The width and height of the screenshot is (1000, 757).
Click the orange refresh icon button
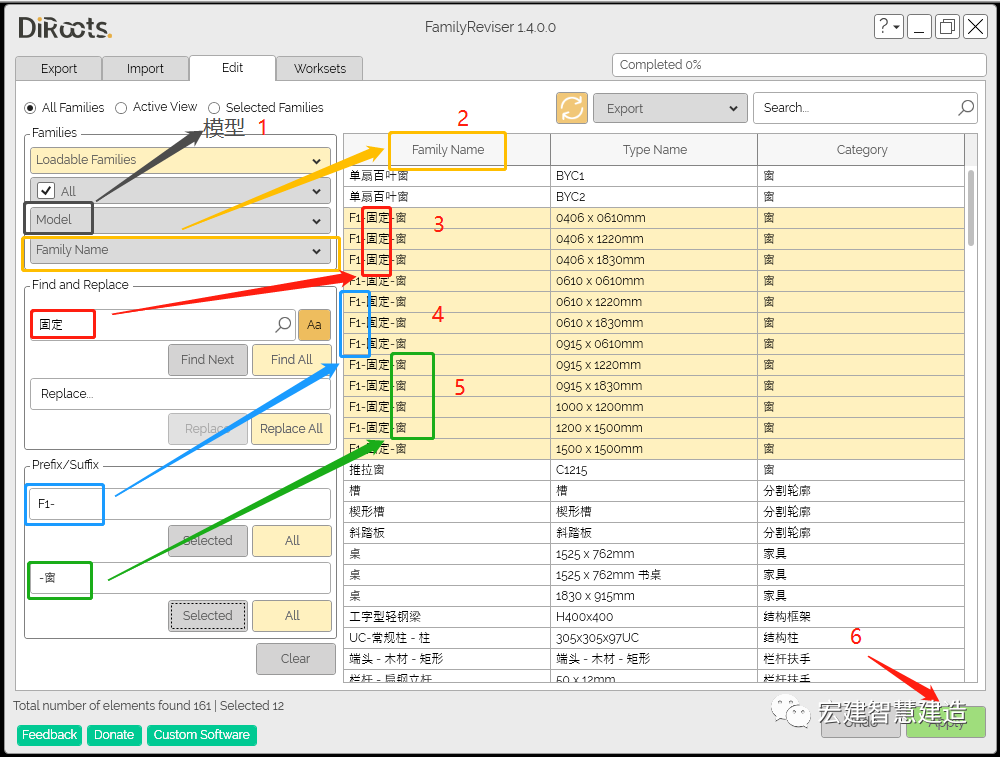tap(572, 108)
